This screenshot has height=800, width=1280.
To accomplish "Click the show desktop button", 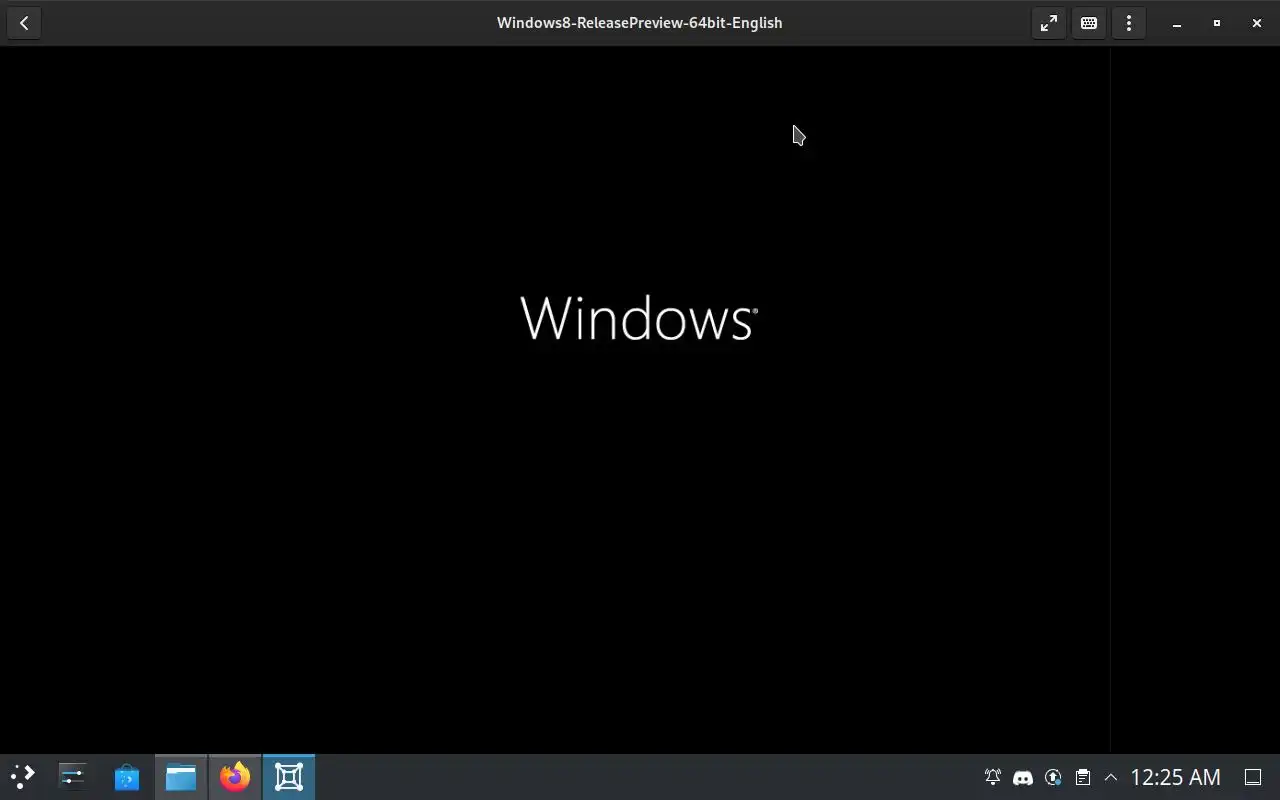I will (1253, 777).
